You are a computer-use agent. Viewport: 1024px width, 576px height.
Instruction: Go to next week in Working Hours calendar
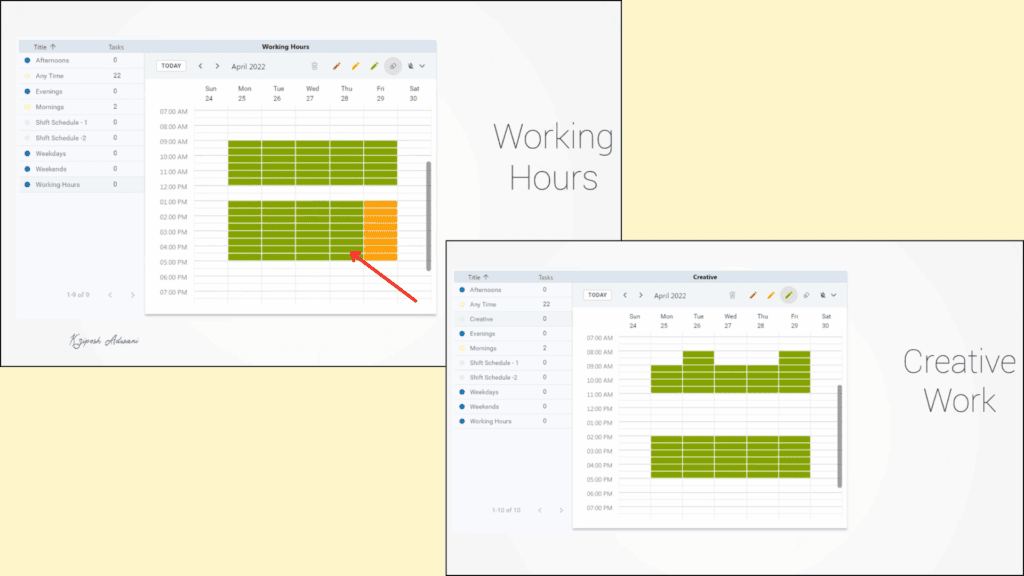coord(217,66)
